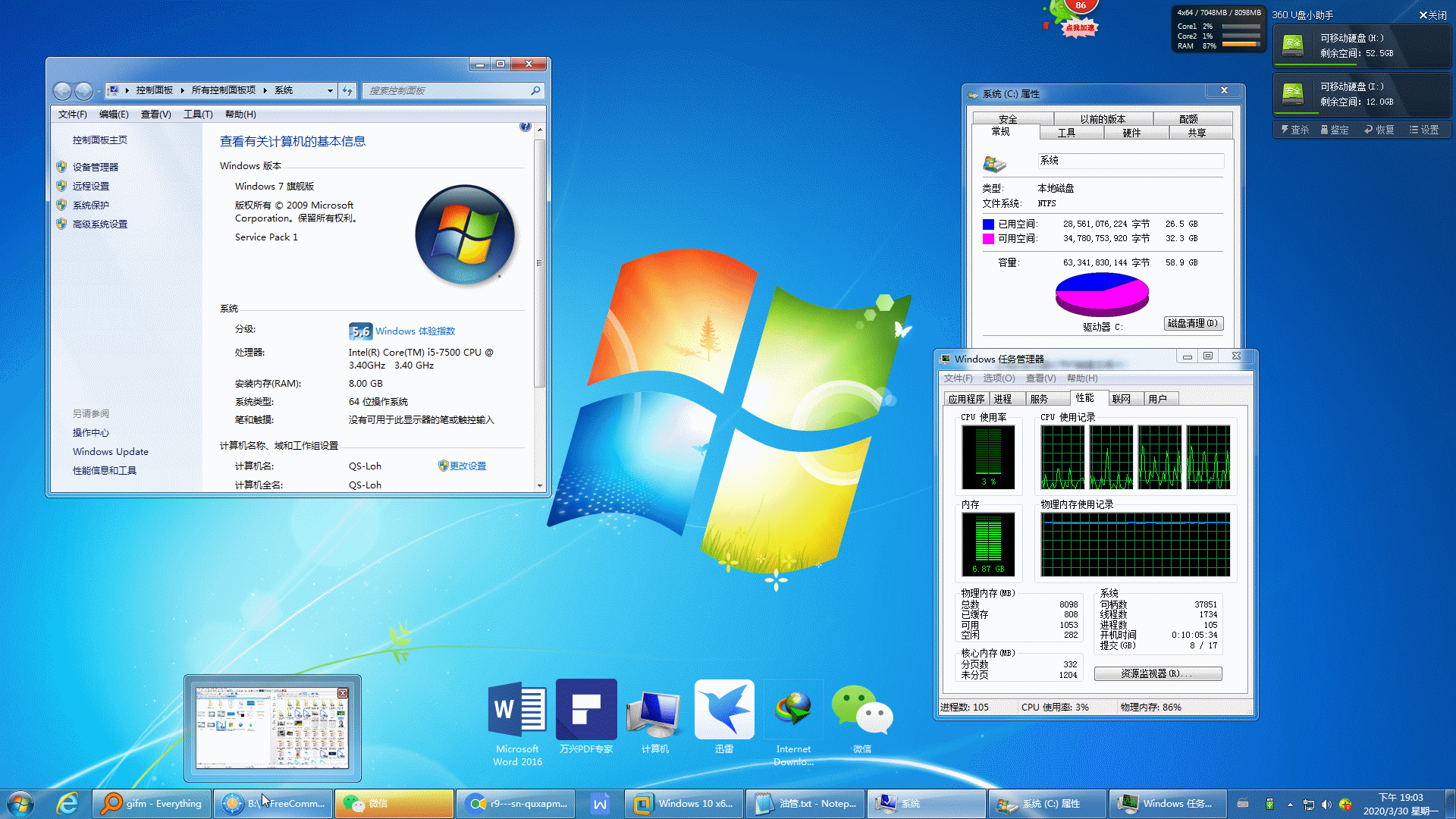This screenshot has height=819, width=1456.
Task: Expand the address bar history dropdown
Action: (330, 91)
